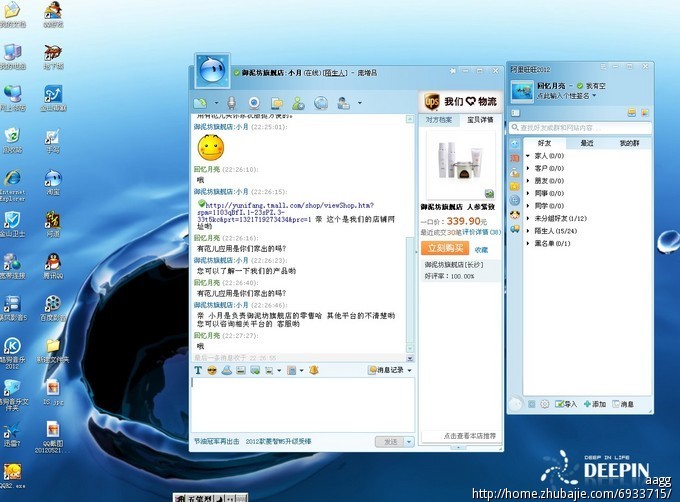Click the add friend icon in chat toolbar
Viewport: 680px width, 502px height.
(x=298, y=103)
